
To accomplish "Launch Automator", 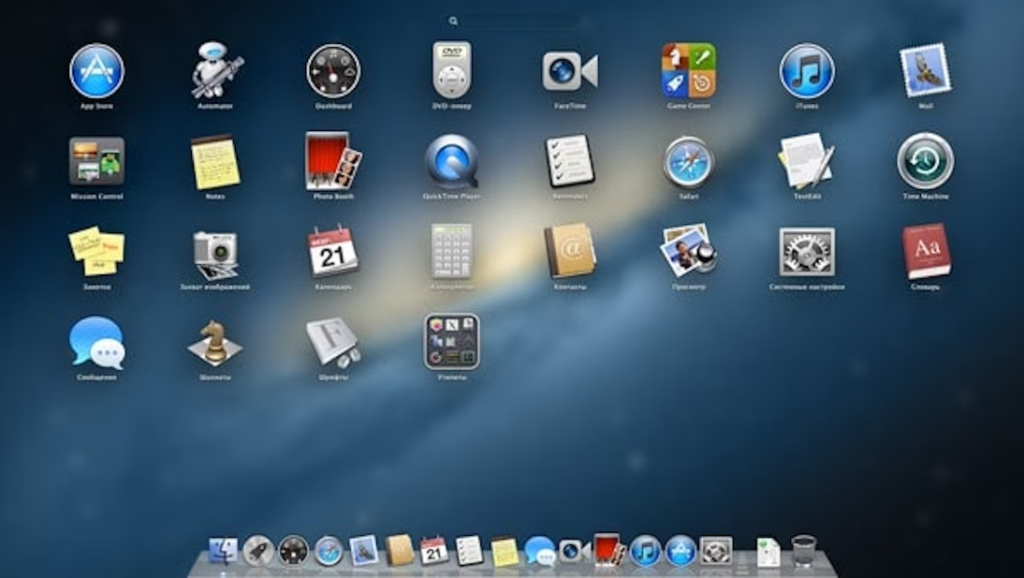I will point(212,72).
